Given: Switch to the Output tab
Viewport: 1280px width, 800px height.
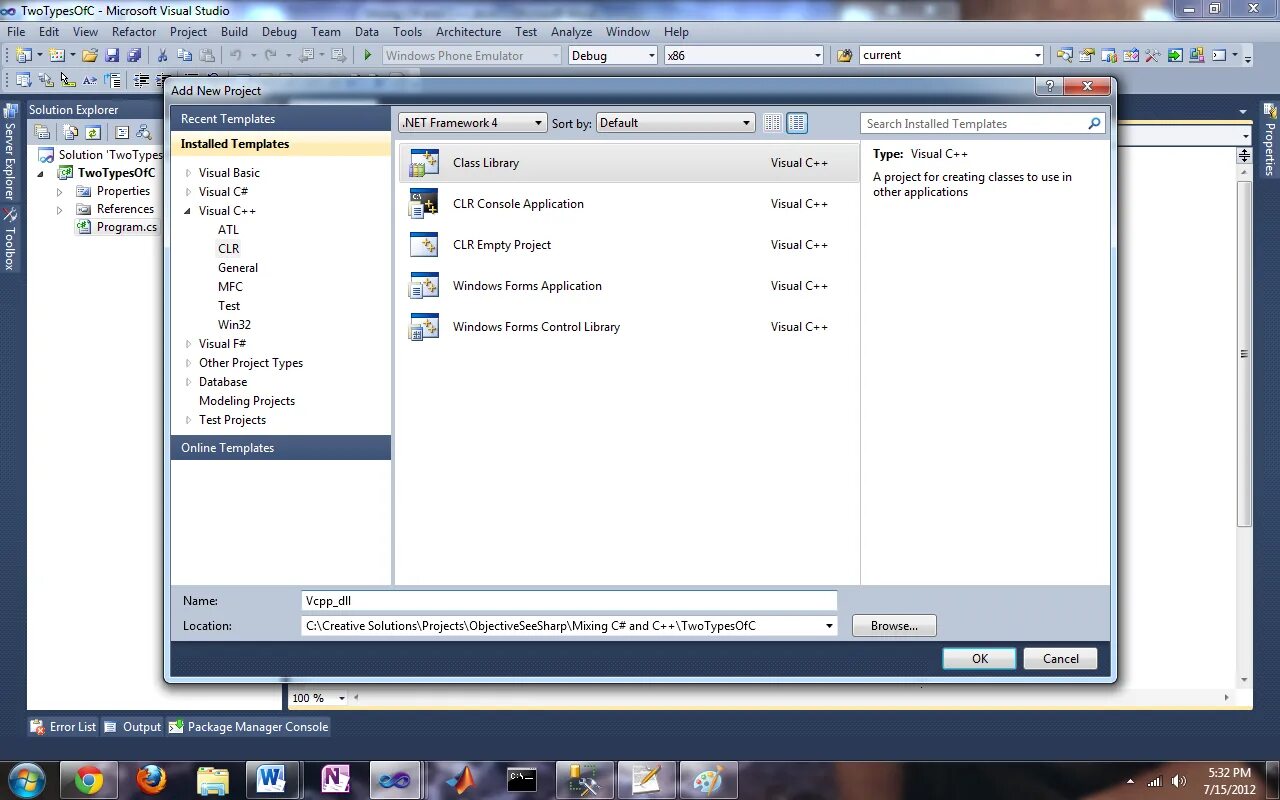Looking at the screenshot, I should [x=132, y=727].
